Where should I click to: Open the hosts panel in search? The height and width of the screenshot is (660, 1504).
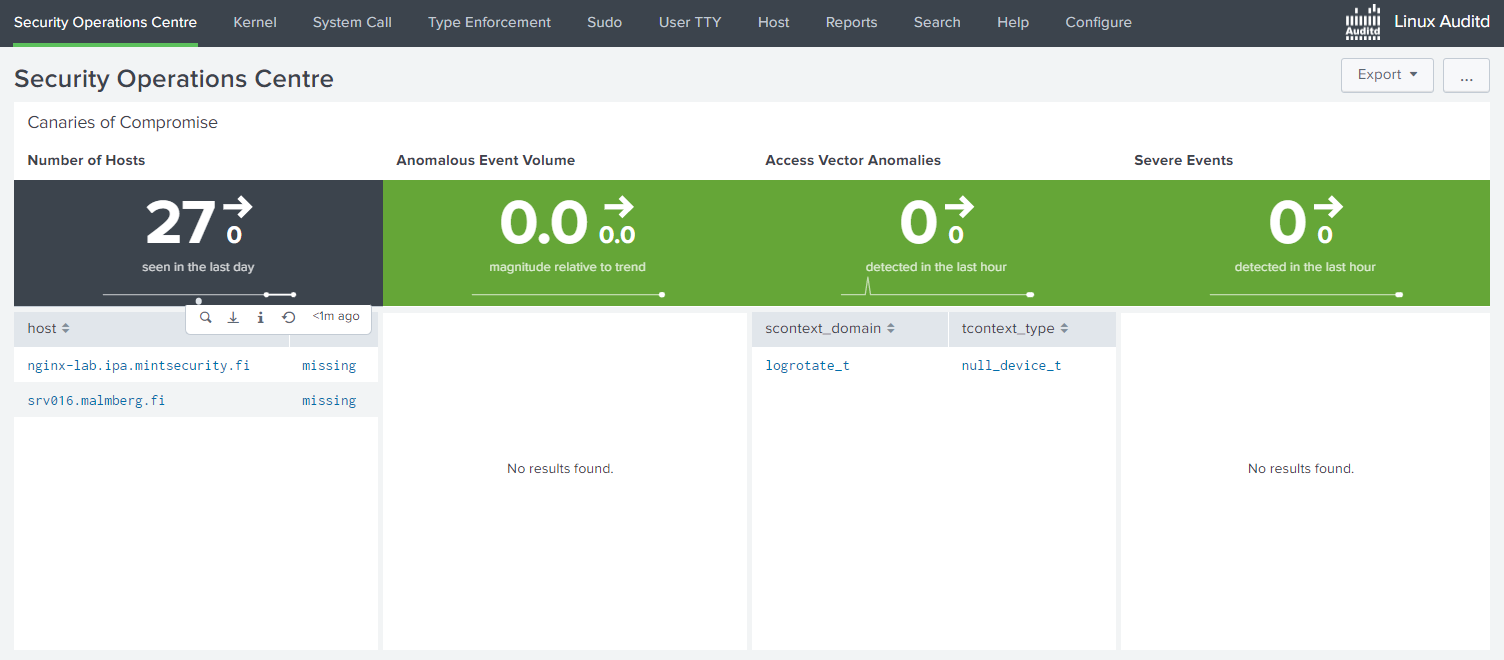(x=206, y=316)
